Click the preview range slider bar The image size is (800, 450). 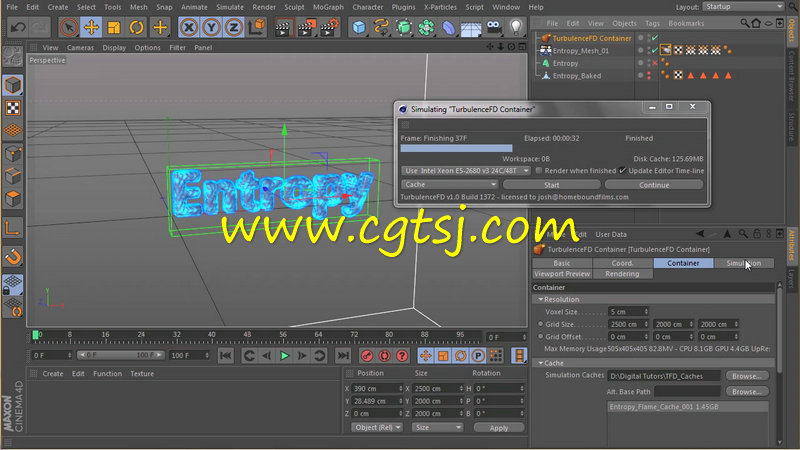(x=121, y=355)
